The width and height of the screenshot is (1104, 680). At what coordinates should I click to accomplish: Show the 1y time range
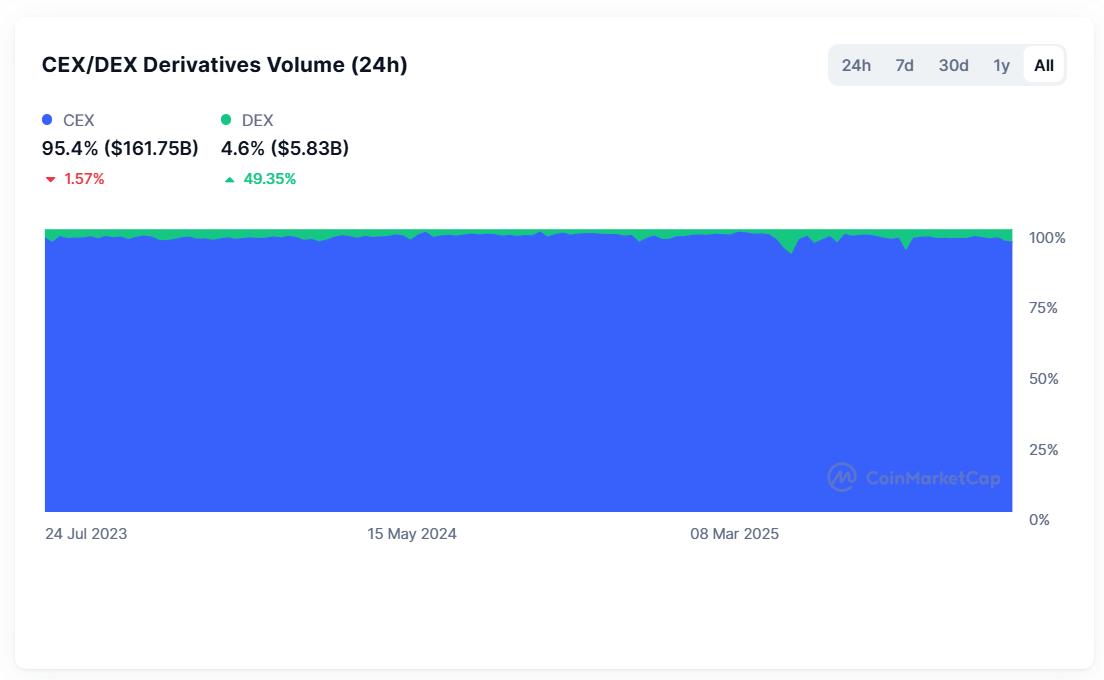(x=1001, y=66)
